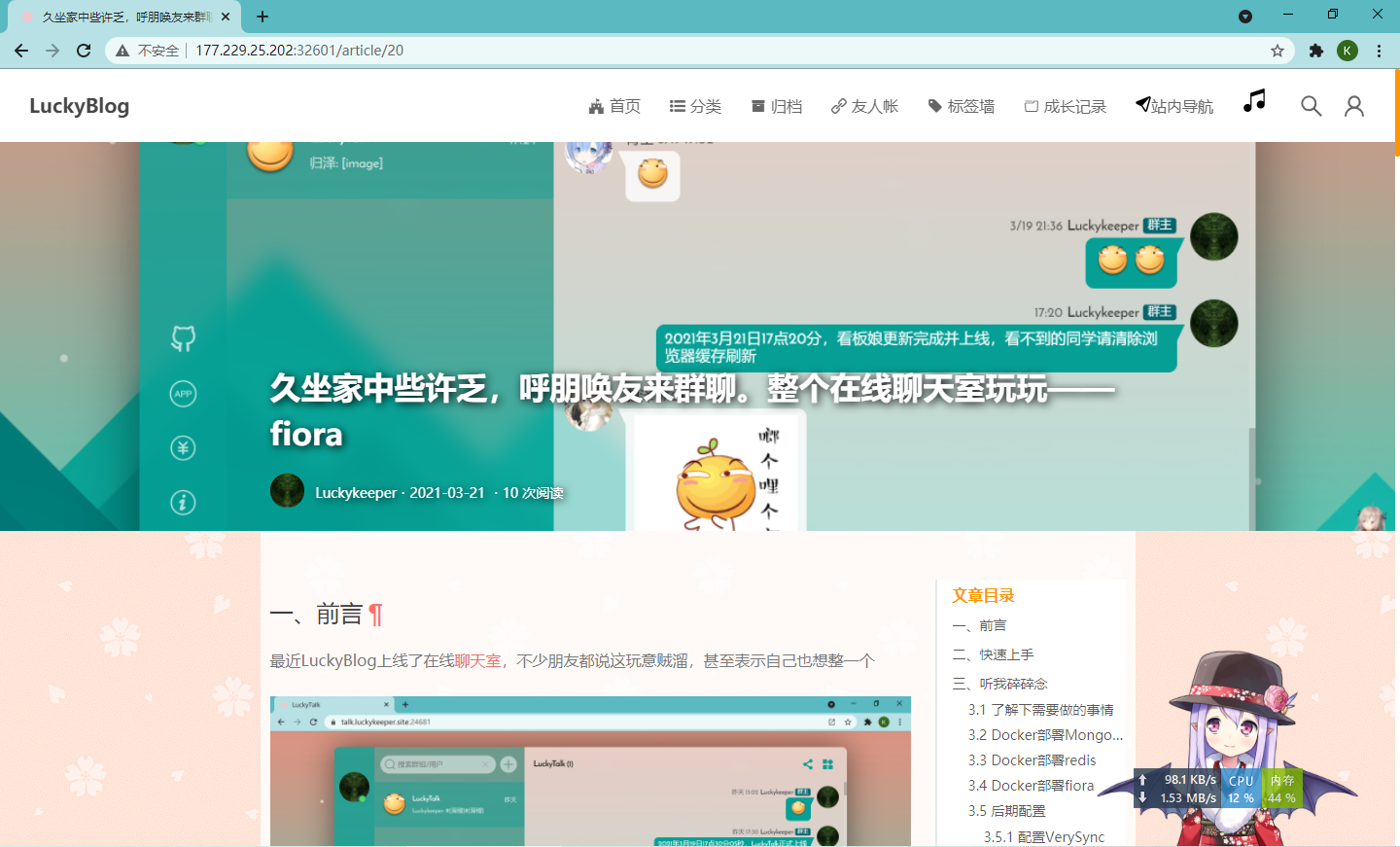Open the user login icon
This screenshot has height=847, width=1400.
(x=1353, y=106)
